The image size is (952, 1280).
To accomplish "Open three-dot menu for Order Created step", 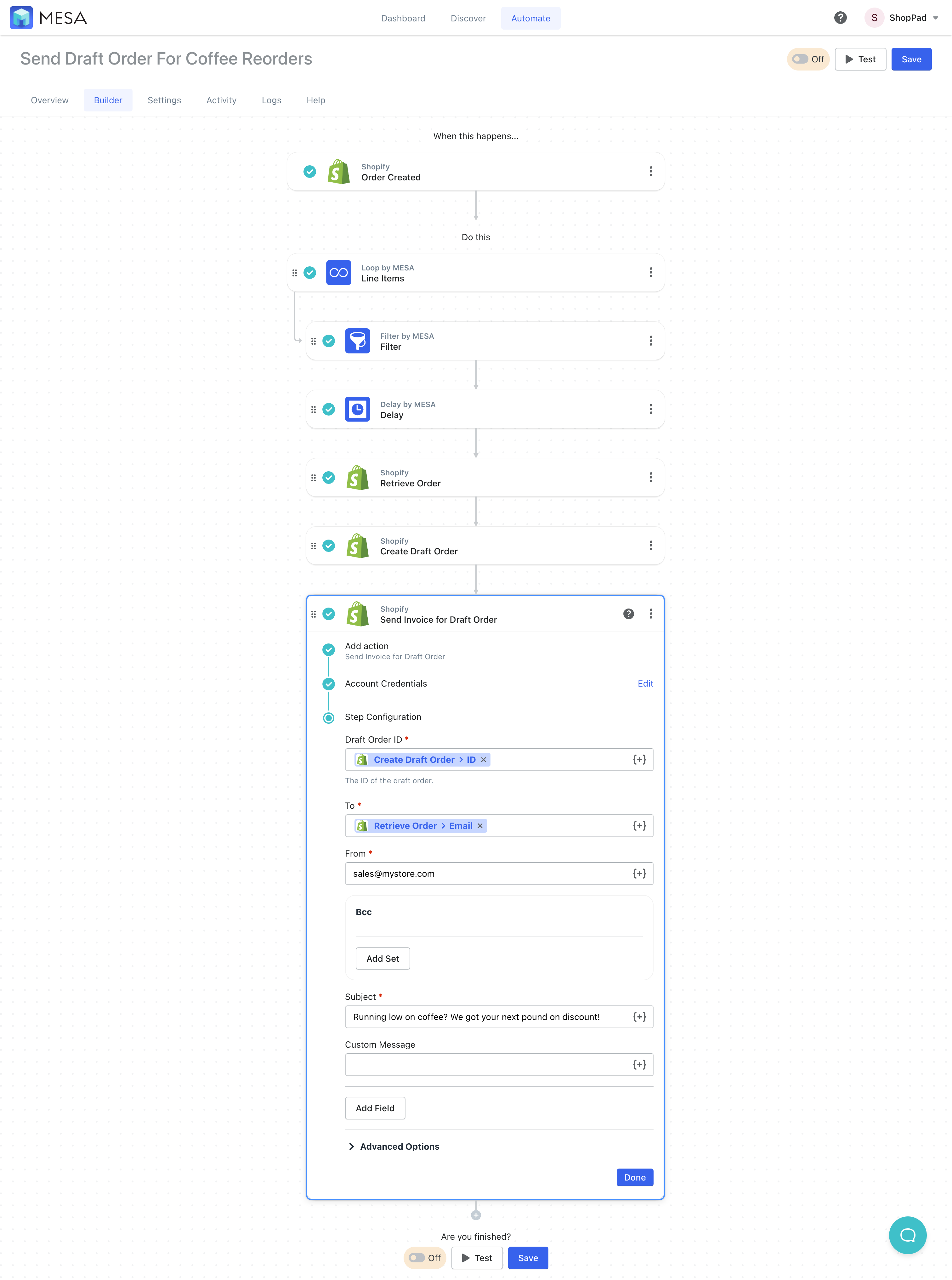I will click(651, 171).
